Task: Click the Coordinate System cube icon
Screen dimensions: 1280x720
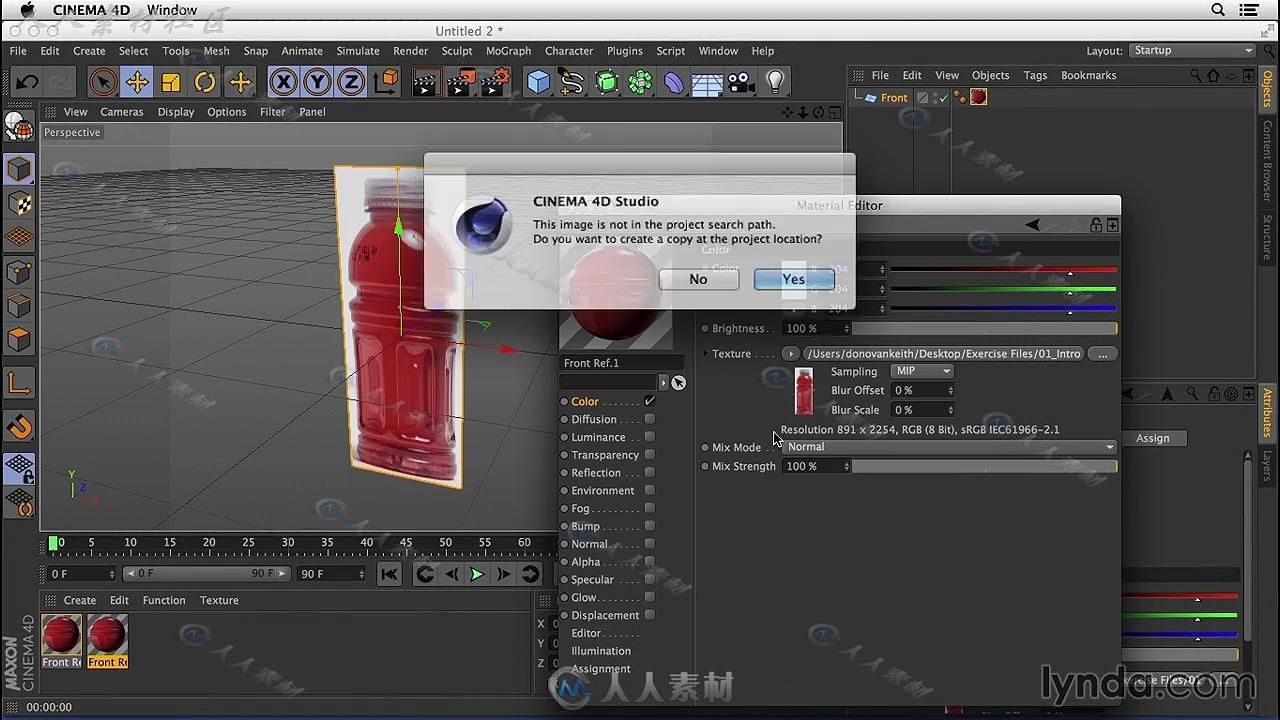Action: click(x=386, y=82)
